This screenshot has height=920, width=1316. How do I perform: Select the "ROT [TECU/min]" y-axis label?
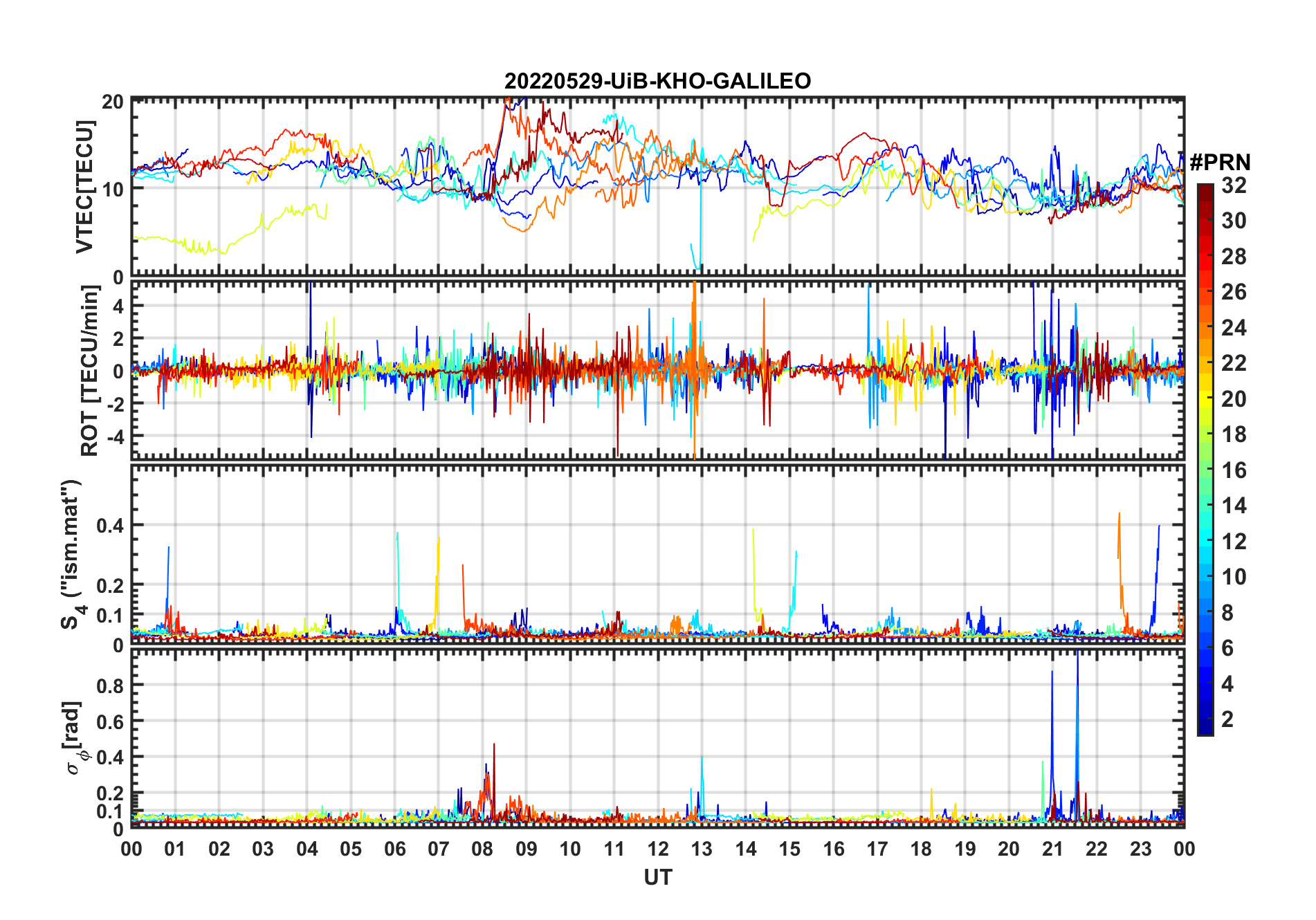(x=90, y=371)
